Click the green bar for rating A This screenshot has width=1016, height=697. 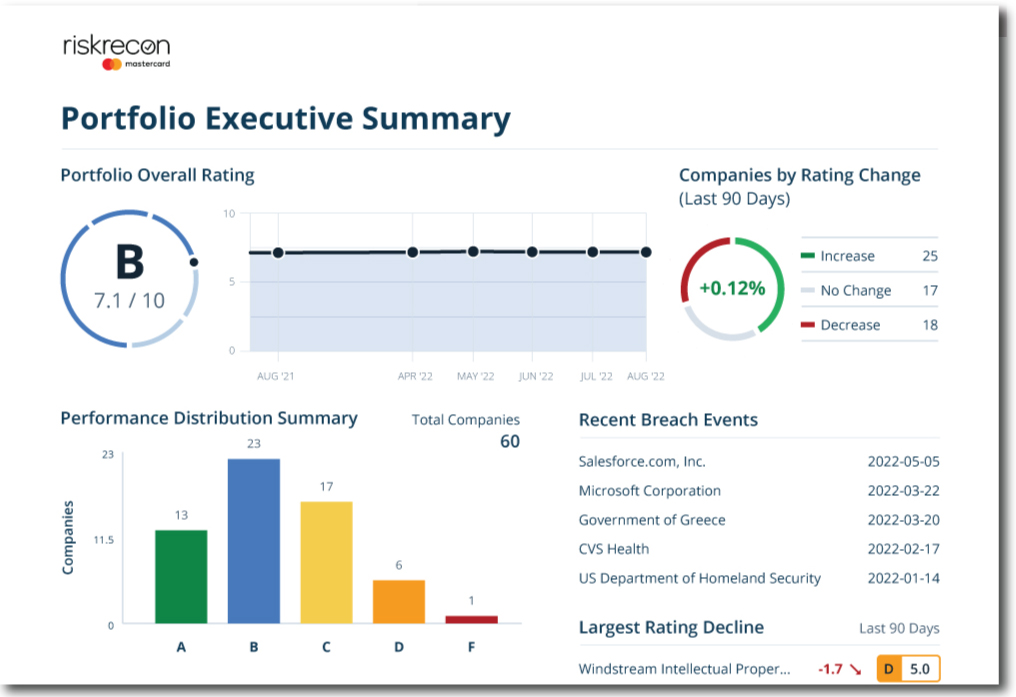[x=181, y=575]
